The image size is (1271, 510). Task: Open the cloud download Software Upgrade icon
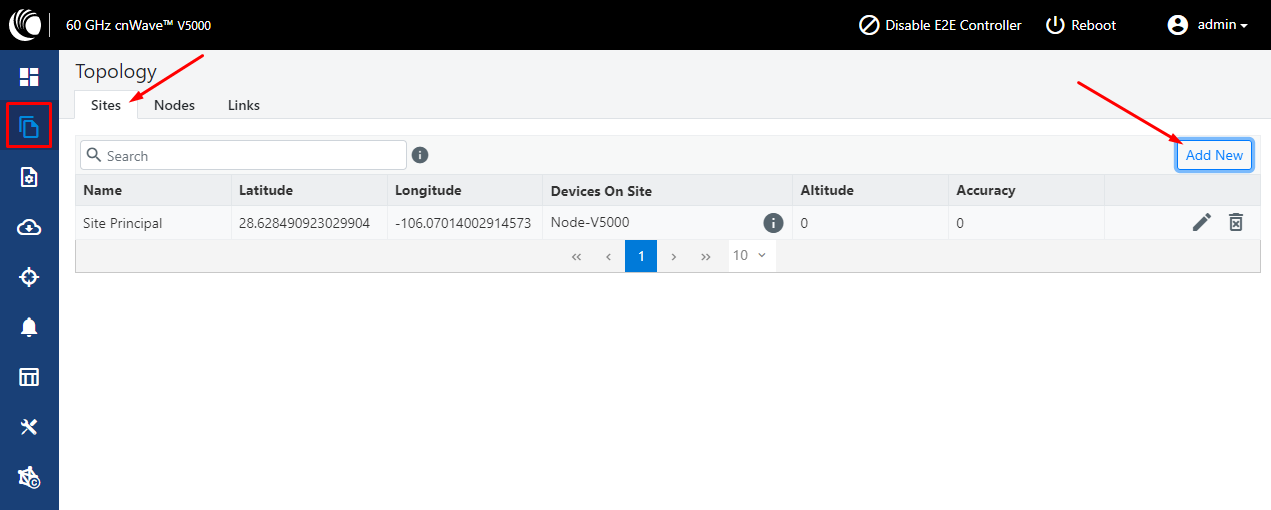point(29,227)
